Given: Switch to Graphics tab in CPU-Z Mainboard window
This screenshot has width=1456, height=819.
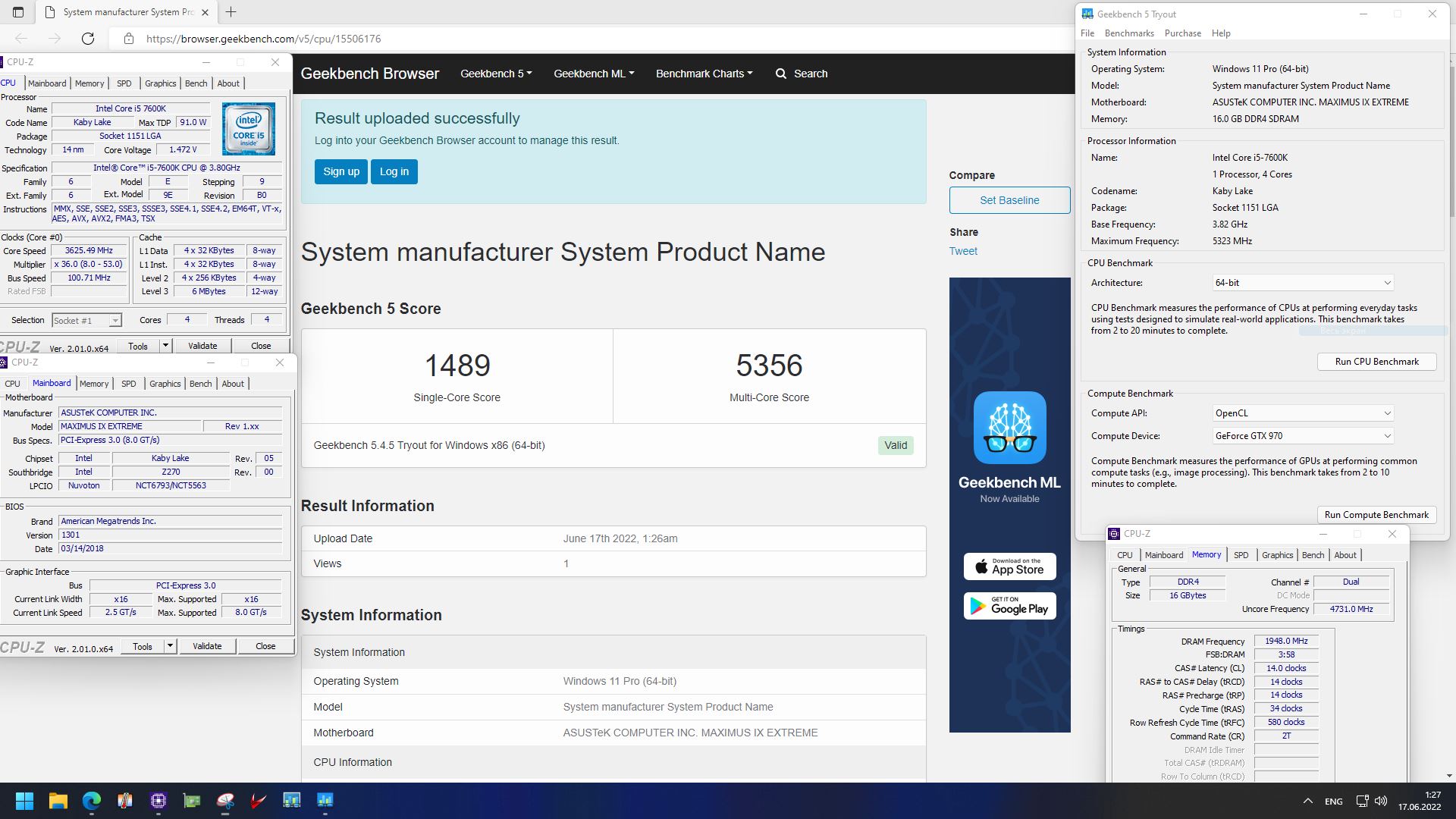Looking at the screenshot, I should (165, 384).
